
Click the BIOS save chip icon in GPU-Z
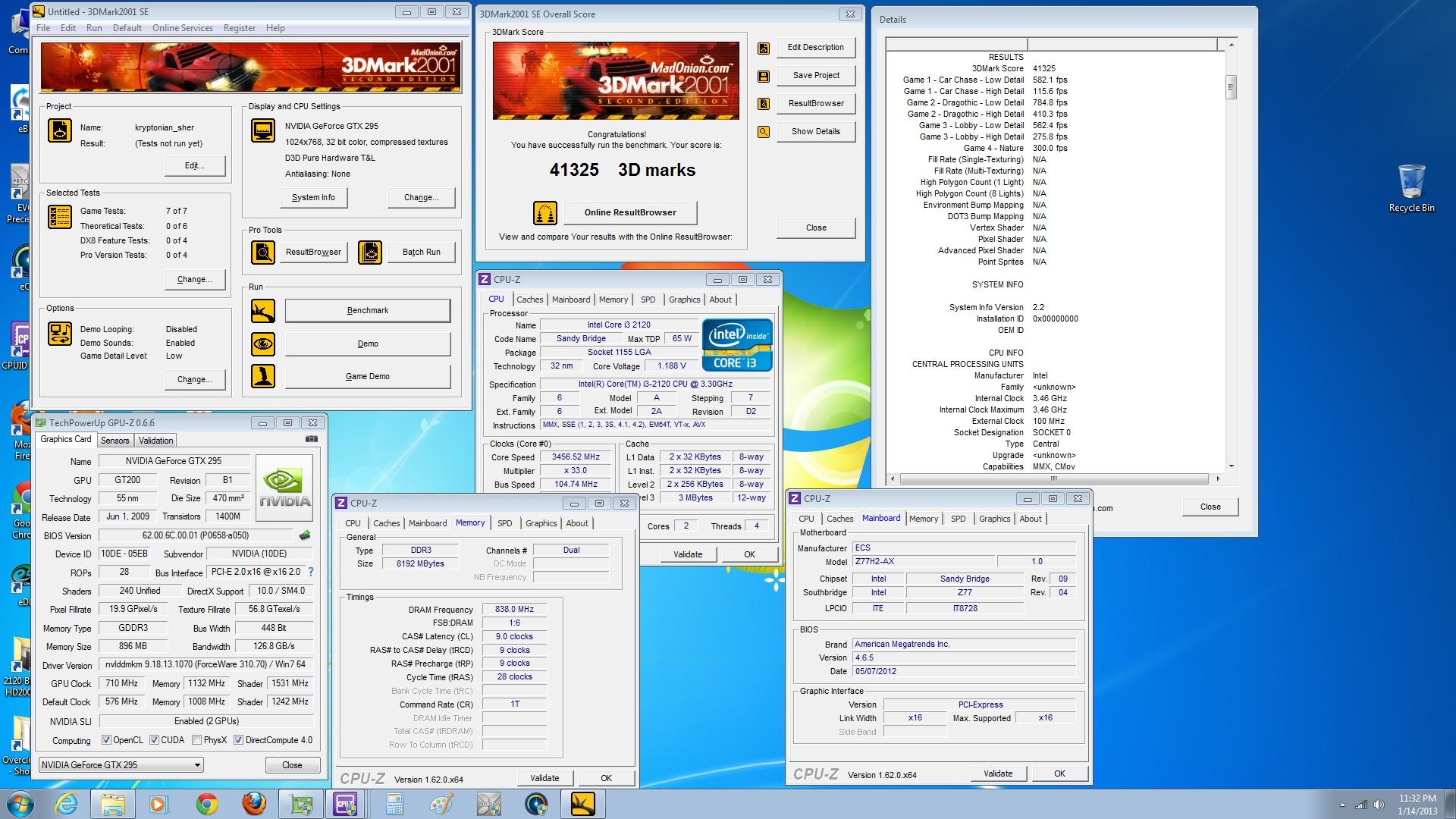coord(305,535)
